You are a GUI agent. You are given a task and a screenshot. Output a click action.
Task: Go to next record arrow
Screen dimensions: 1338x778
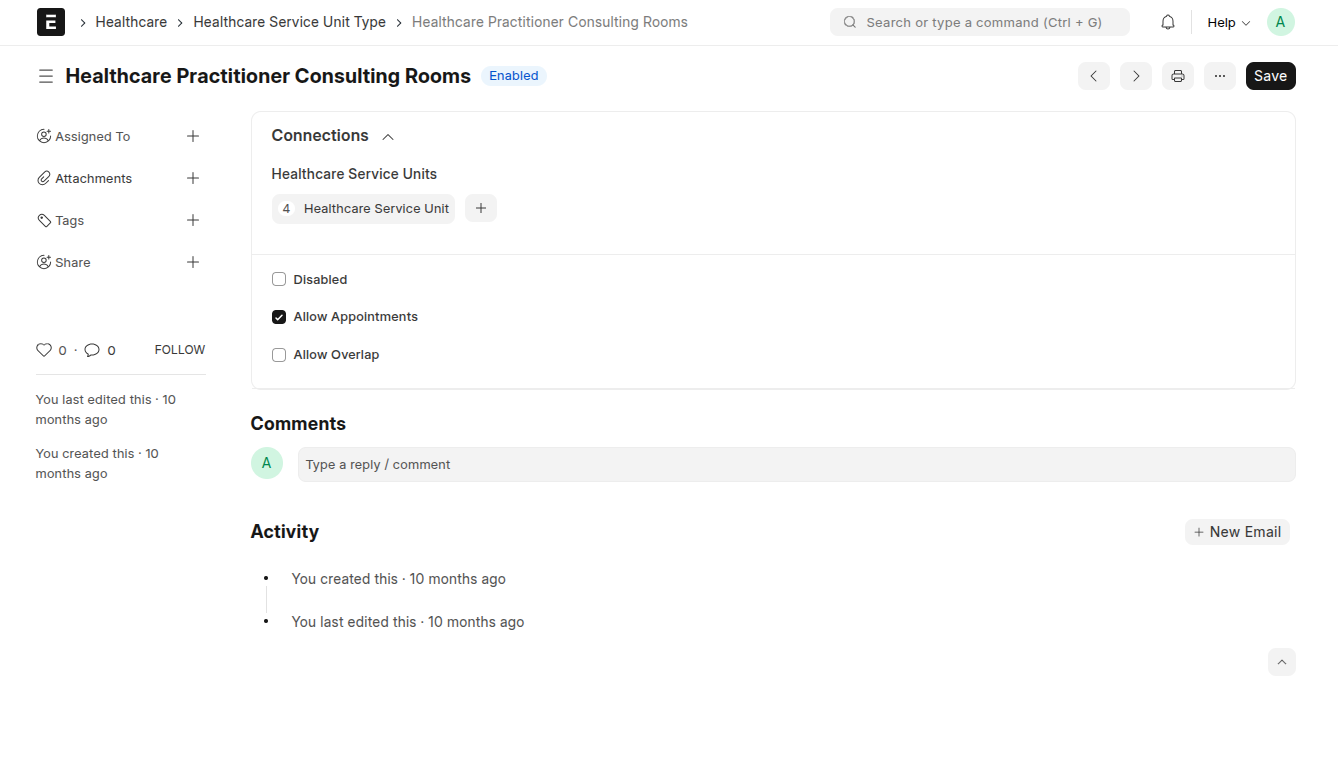(1136, 76)
